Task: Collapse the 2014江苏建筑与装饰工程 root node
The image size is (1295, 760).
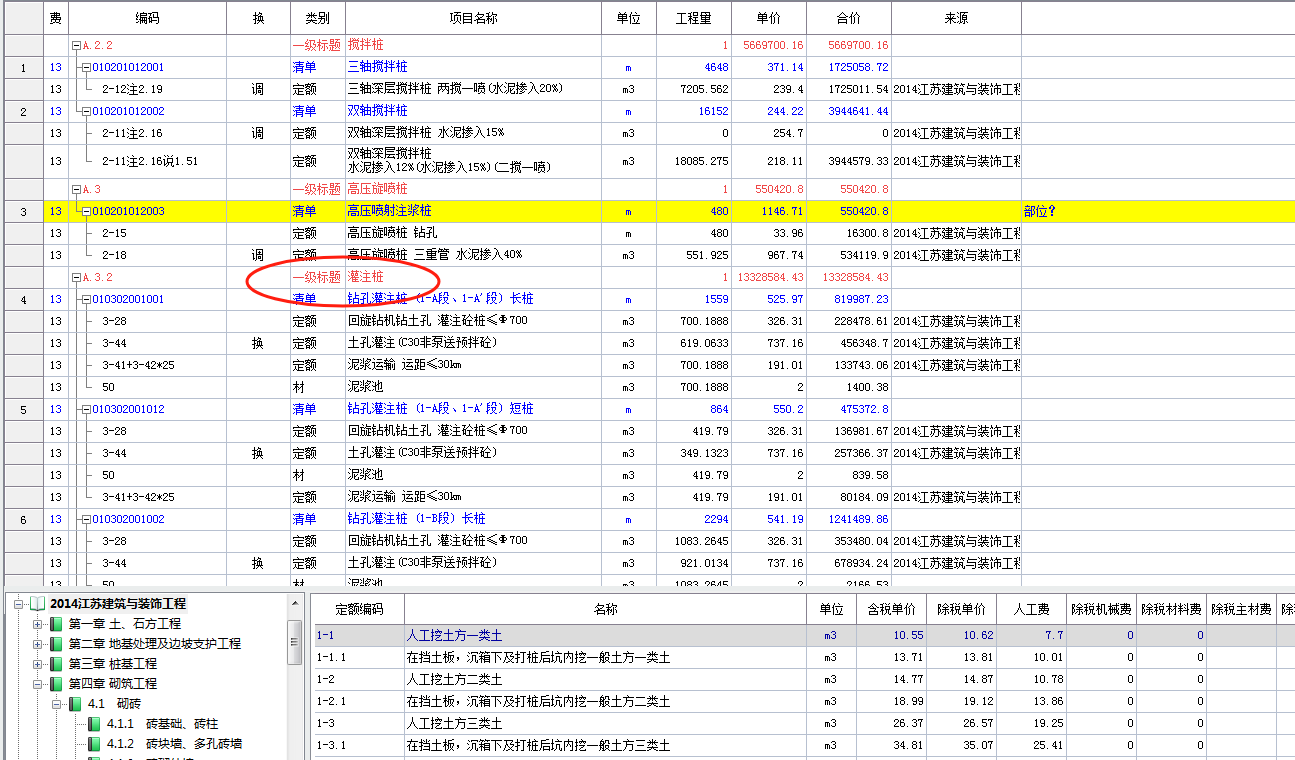Action: click(x=19, y=604)
